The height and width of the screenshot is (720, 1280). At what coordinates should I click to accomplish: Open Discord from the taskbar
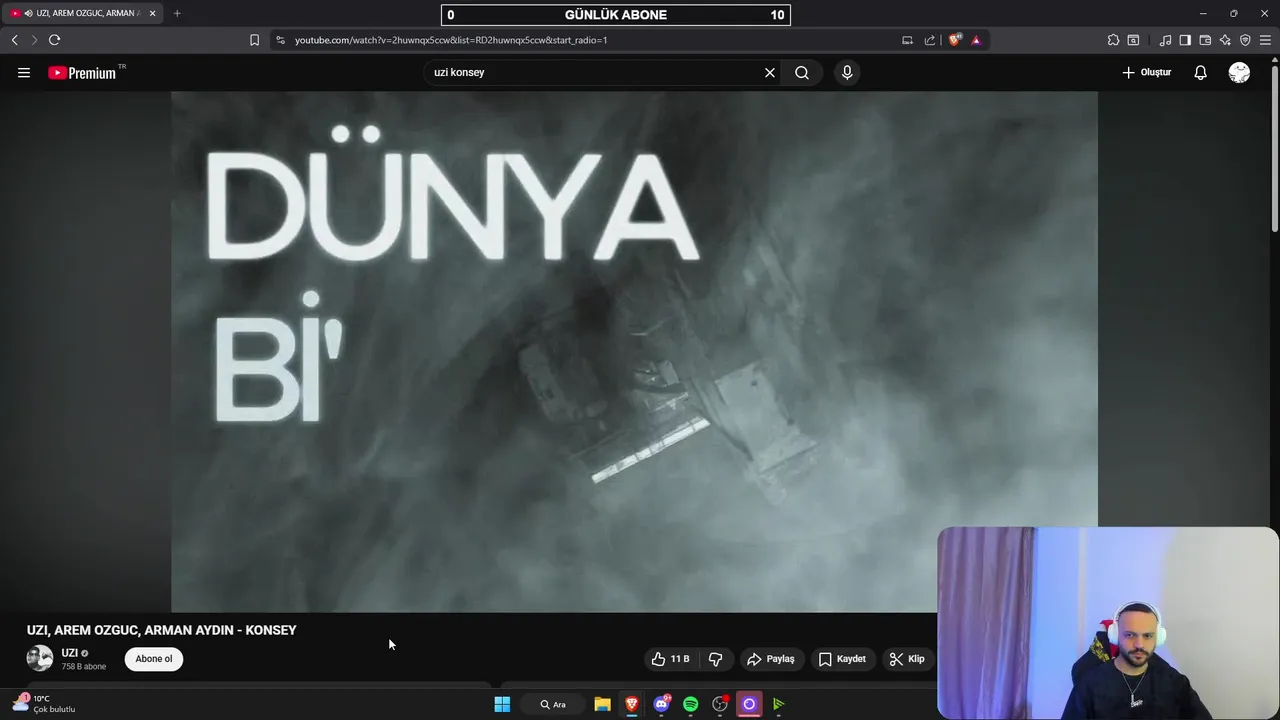pyautogui.click(x=661, y=704)
